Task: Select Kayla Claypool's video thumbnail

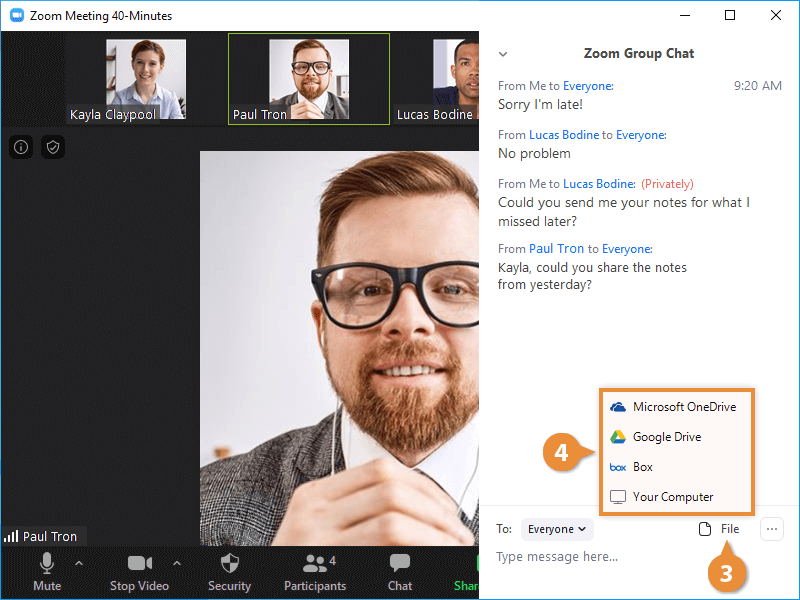Action: tap(146, 79)
